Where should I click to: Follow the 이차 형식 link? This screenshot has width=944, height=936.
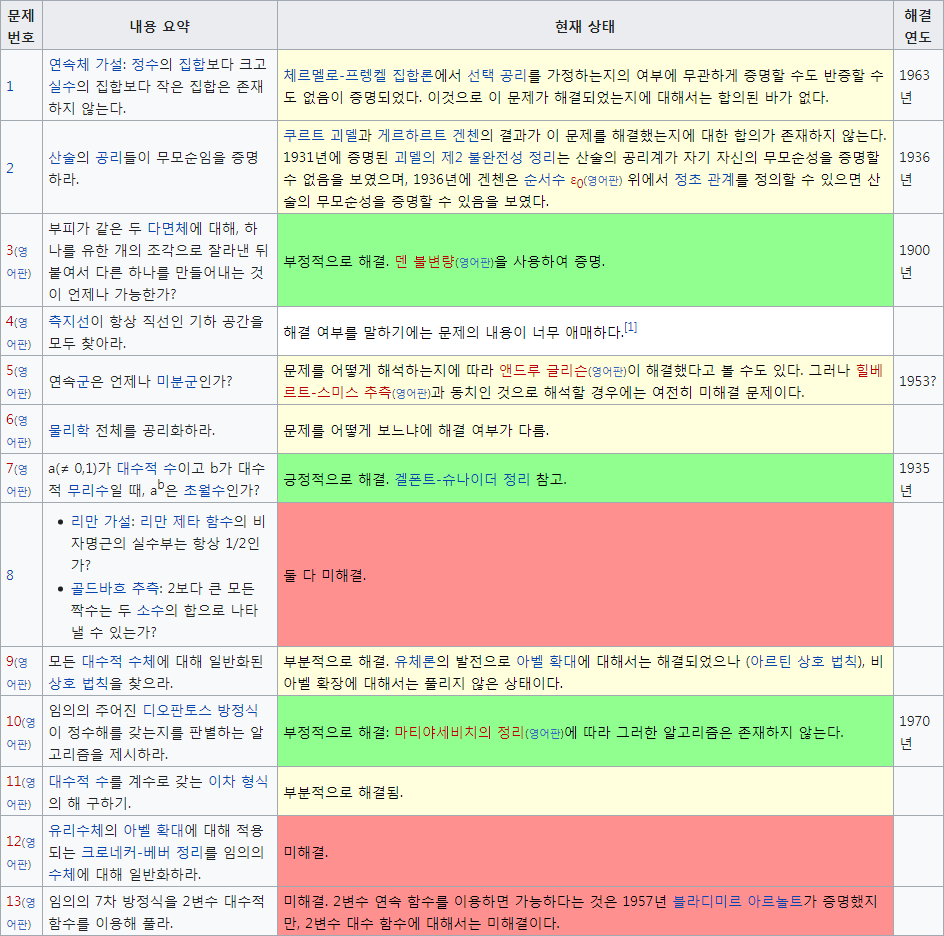click(238, 781)
